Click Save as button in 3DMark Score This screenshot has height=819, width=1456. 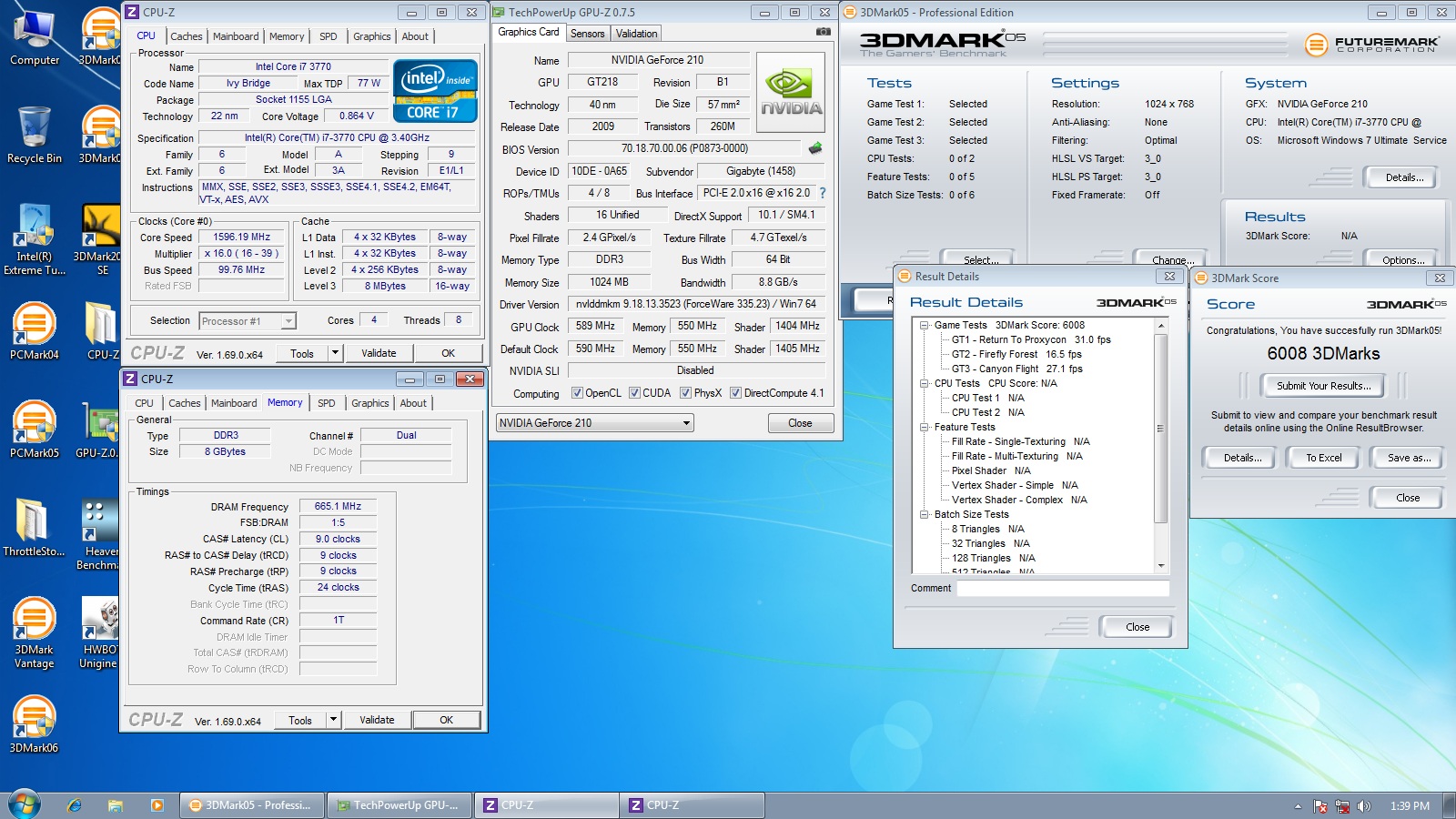[1409, 458]
